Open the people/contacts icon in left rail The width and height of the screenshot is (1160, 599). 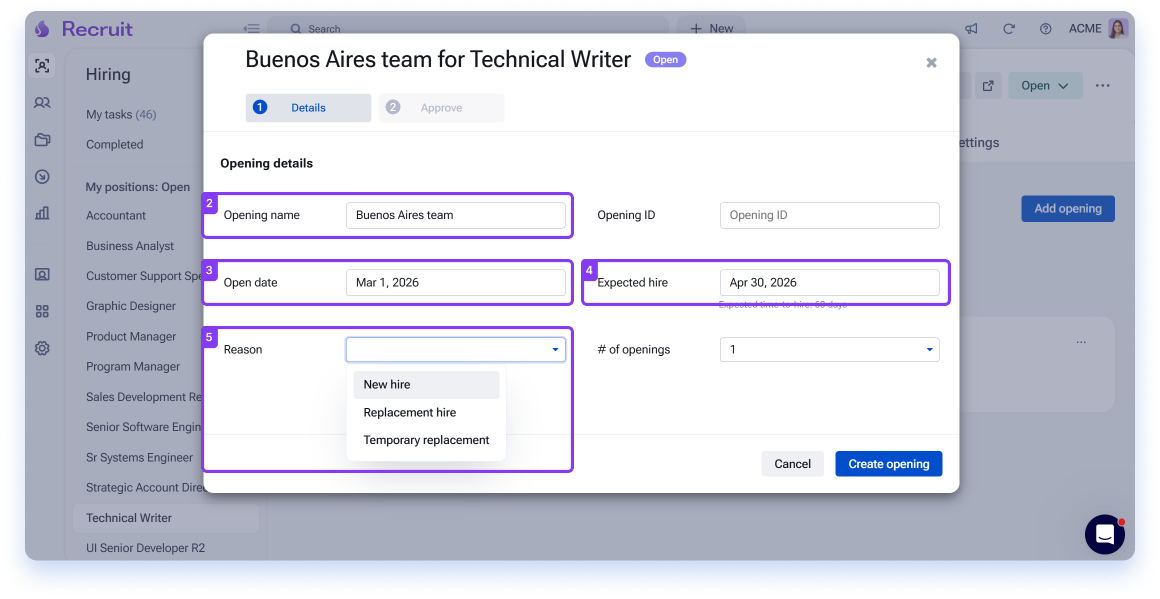click(x=42, y=103)
